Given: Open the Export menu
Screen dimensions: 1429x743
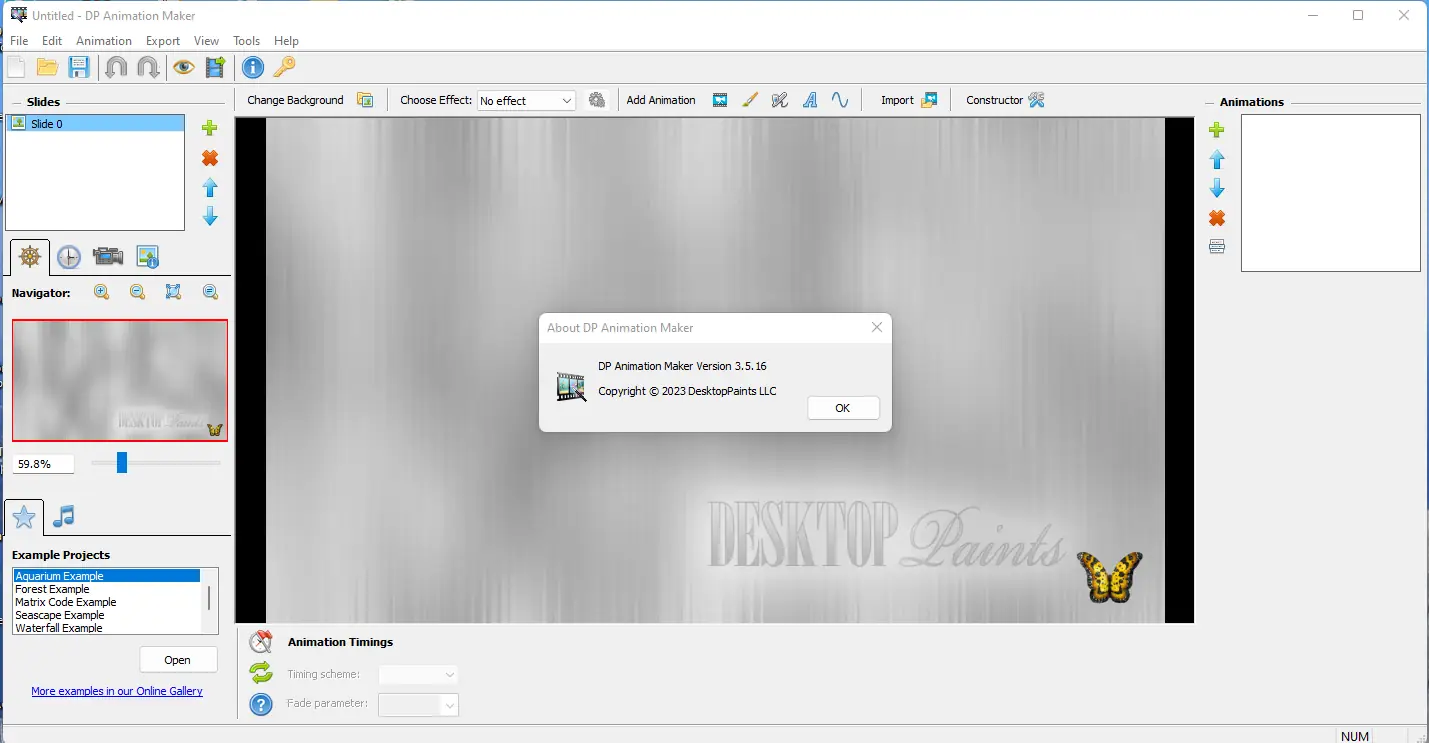Looking at the screenshot, I should pos(163,41).
